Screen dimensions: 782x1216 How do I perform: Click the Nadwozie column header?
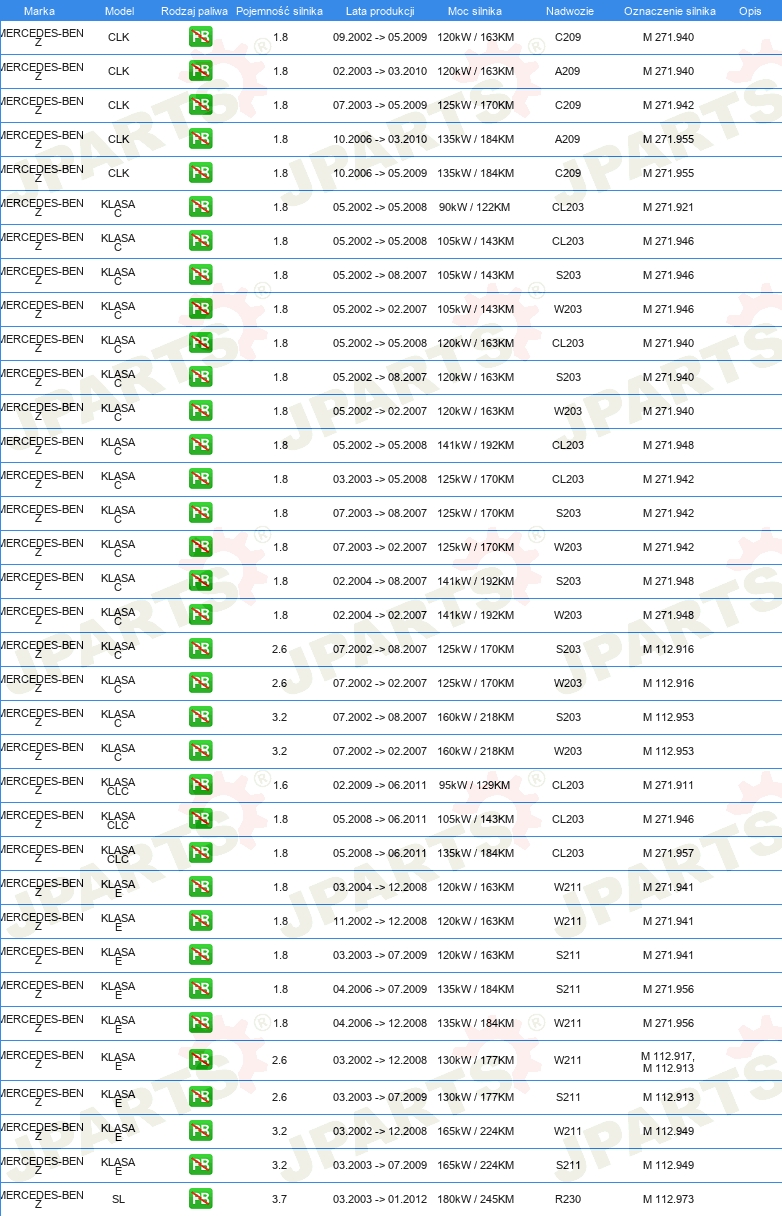tap(568, 11)
